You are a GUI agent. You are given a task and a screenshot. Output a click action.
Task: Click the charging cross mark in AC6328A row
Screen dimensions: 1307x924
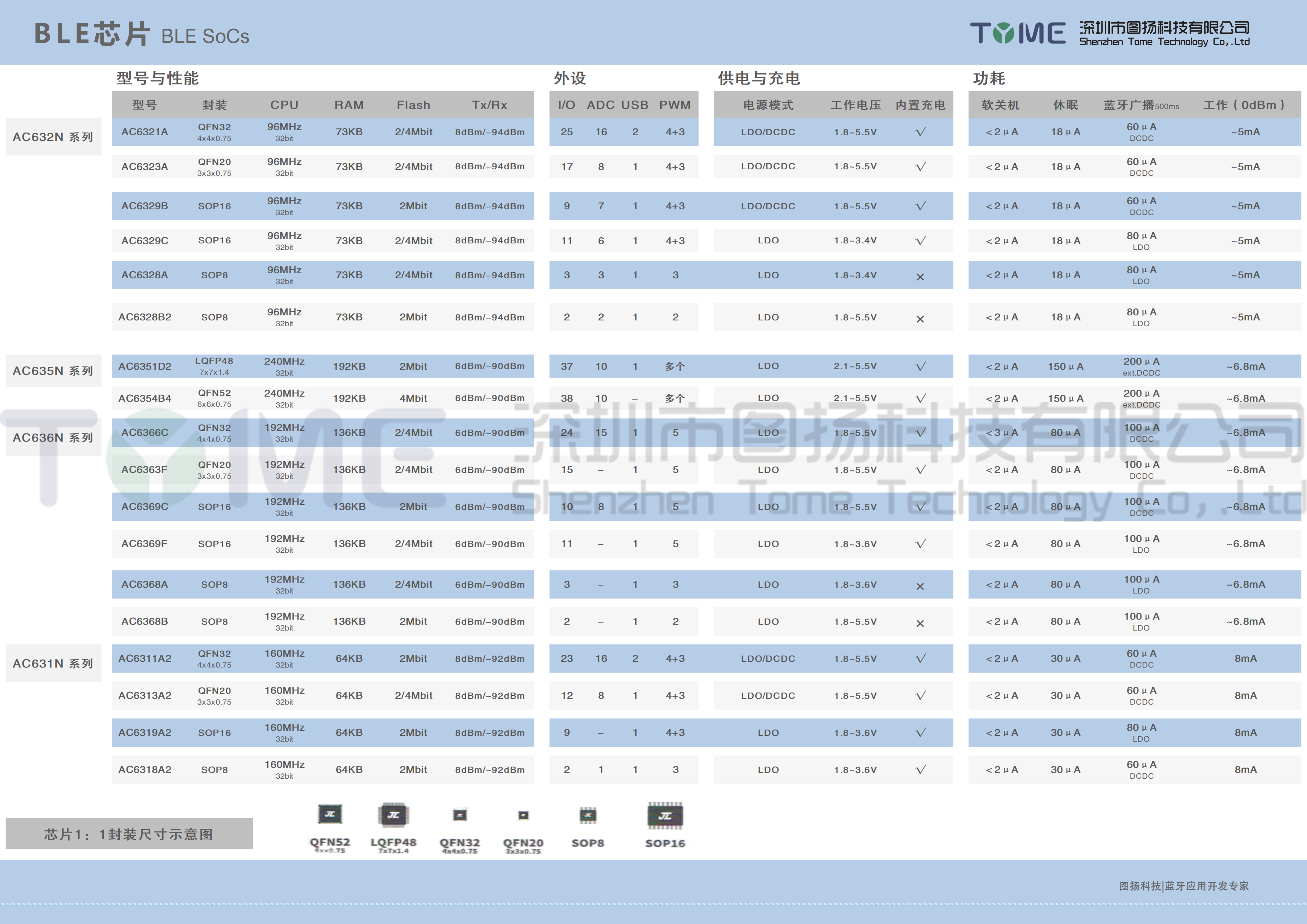(920, 277)
